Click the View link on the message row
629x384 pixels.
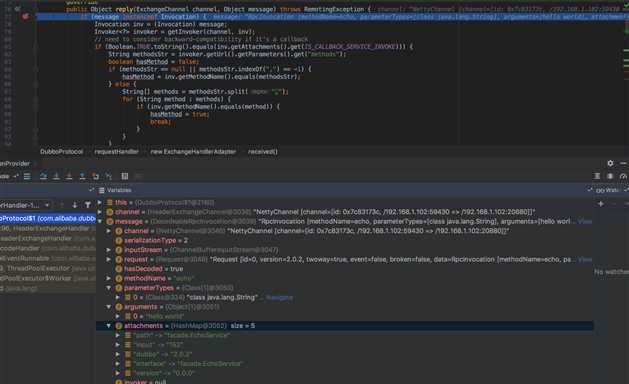tap(584, 221)
